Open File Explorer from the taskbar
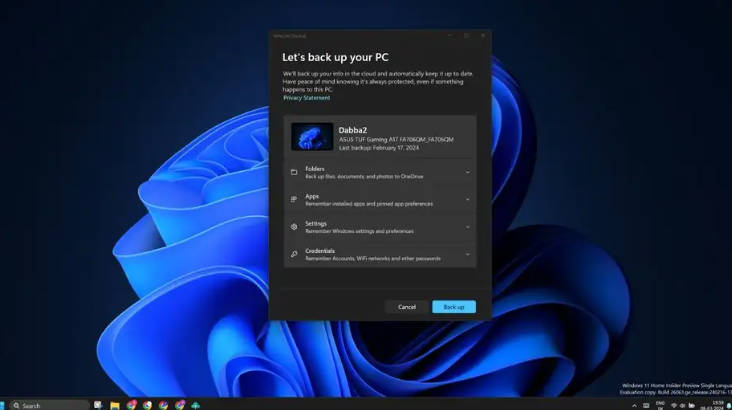The height and width of the screenshot is (410, 732). tap(115, 405)
